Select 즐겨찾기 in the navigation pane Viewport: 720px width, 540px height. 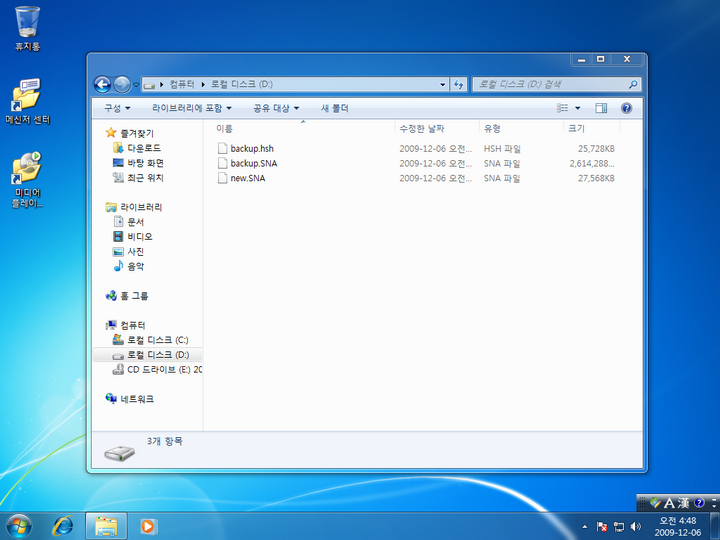click(x=137, y=133)
